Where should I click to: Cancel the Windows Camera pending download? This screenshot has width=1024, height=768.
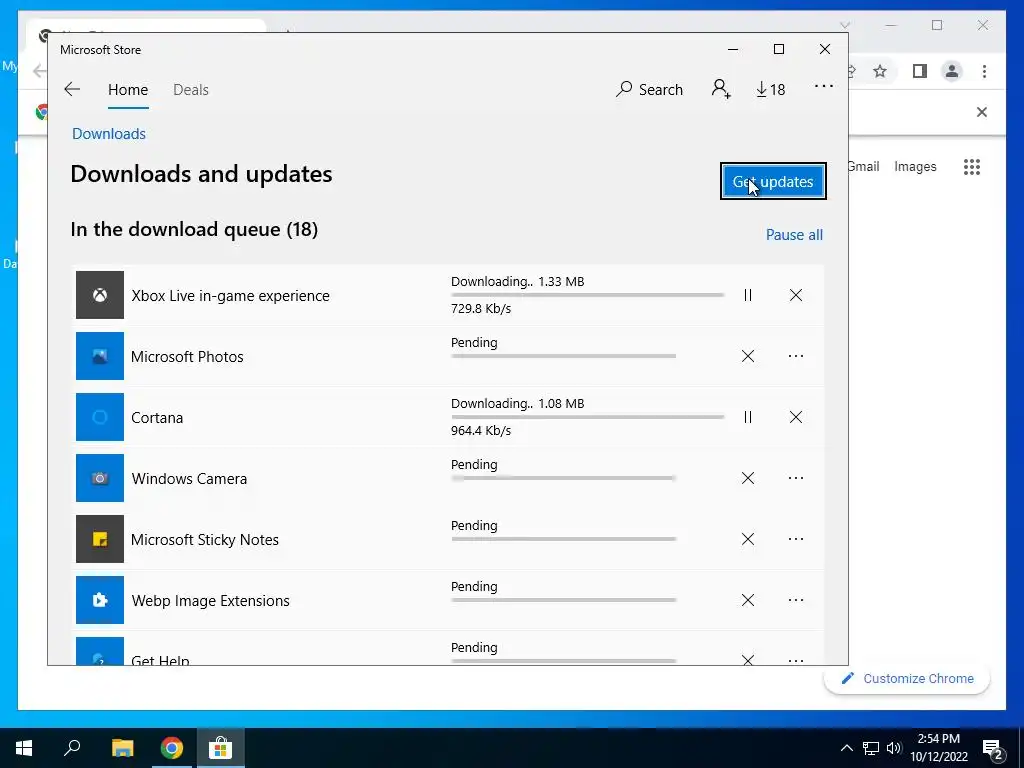[x=748, y=478]
